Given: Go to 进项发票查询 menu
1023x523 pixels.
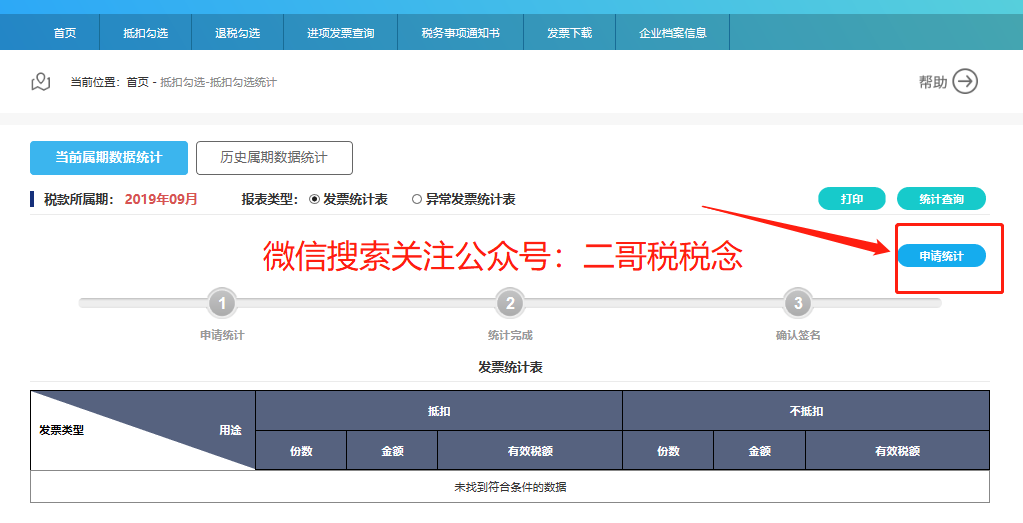Looking at the screenshot, I should pos(341,33).
